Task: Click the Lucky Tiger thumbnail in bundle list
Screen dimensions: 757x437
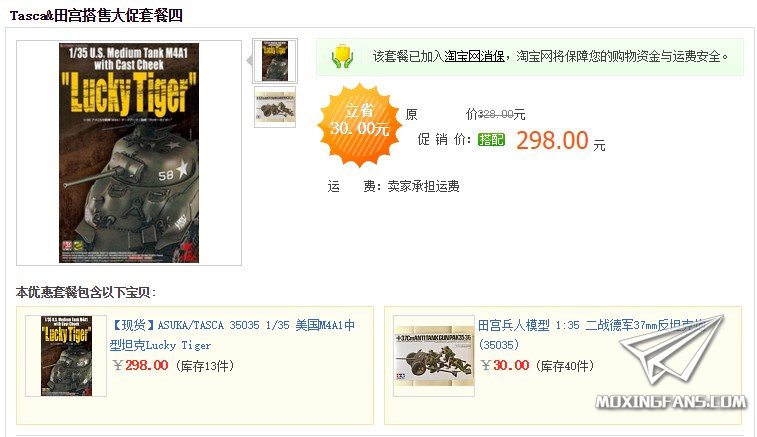Action: click(66, 356)
